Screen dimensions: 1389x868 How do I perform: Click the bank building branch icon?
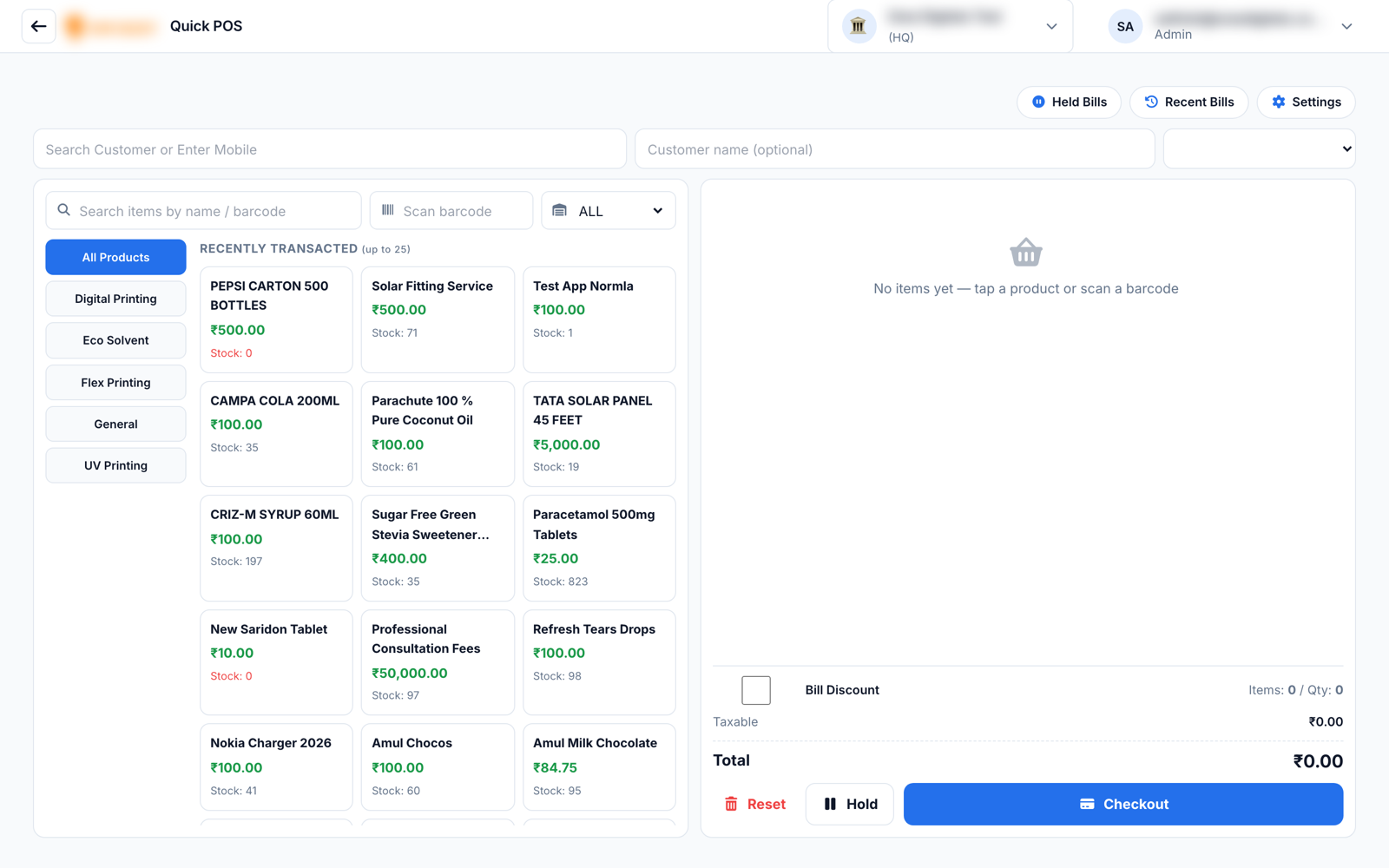[859, 26]
